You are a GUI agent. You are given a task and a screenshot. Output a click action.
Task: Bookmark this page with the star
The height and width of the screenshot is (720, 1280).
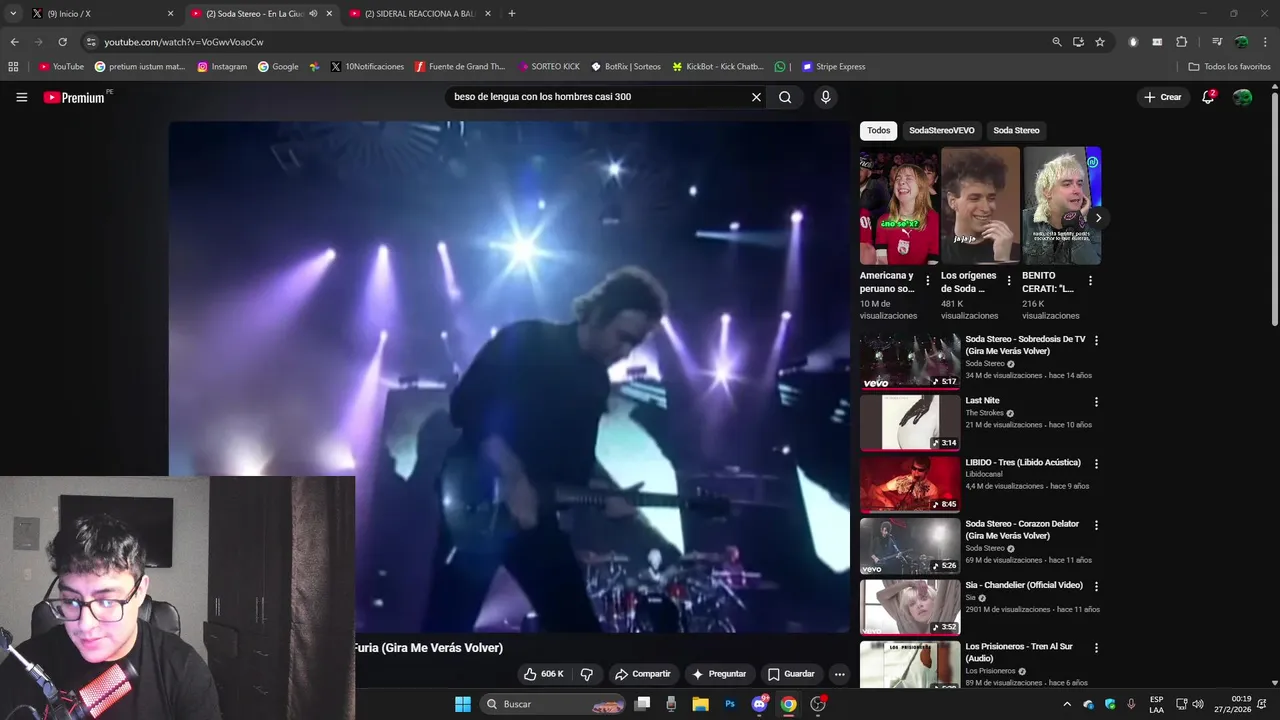1100,42
